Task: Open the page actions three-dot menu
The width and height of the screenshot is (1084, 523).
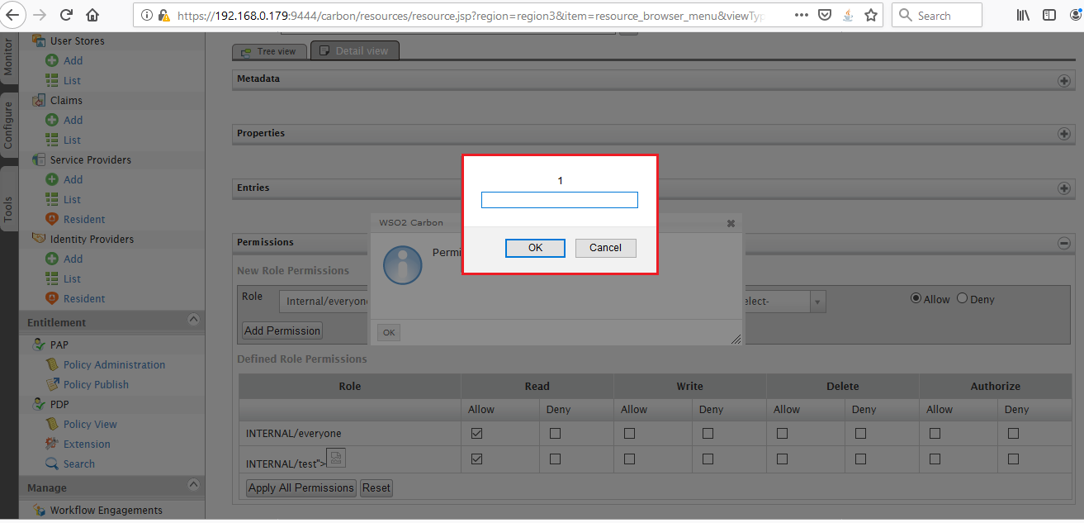Action: pyautogui.click(x=801, y=15)
